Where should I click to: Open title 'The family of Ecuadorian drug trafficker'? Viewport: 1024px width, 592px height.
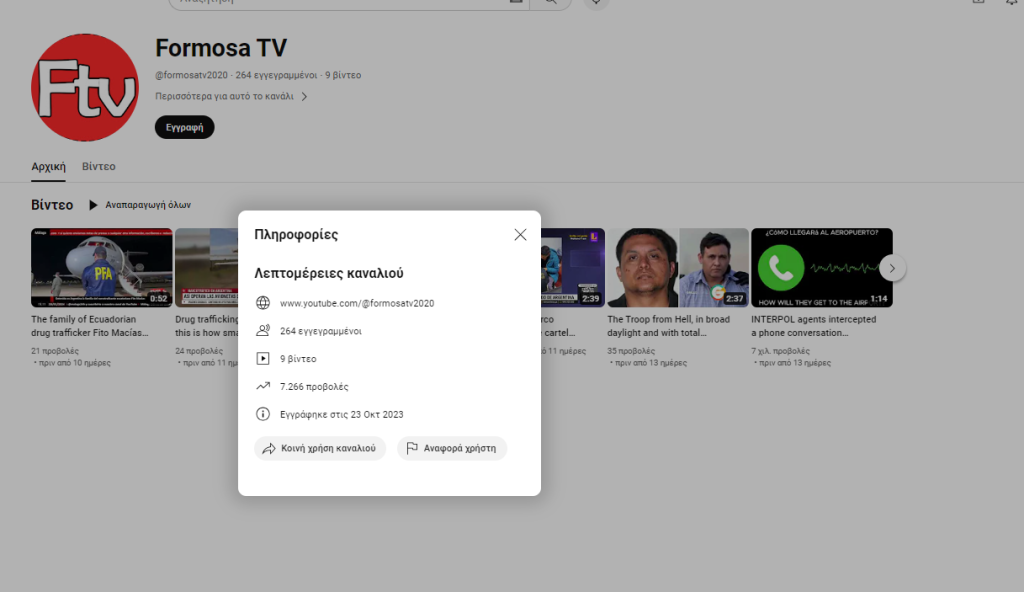click(x=90, y=326)
